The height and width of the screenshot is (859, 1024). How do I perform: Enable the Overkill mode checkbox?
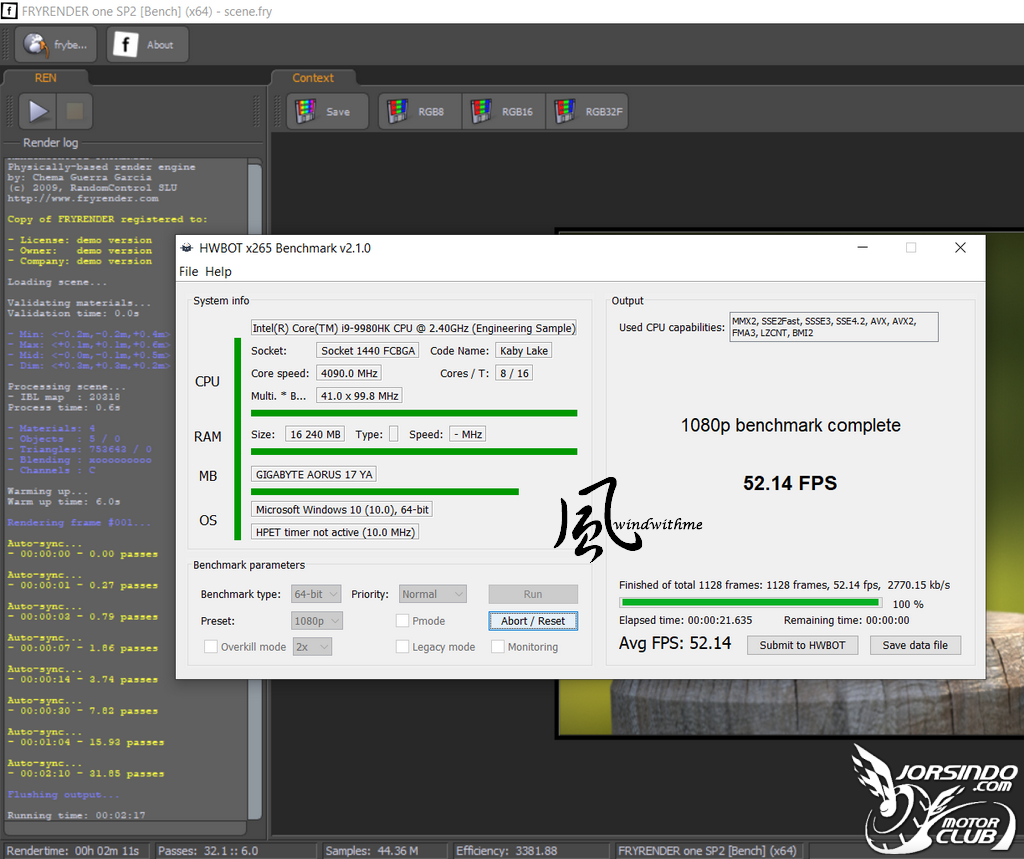(x=211, y=647)
